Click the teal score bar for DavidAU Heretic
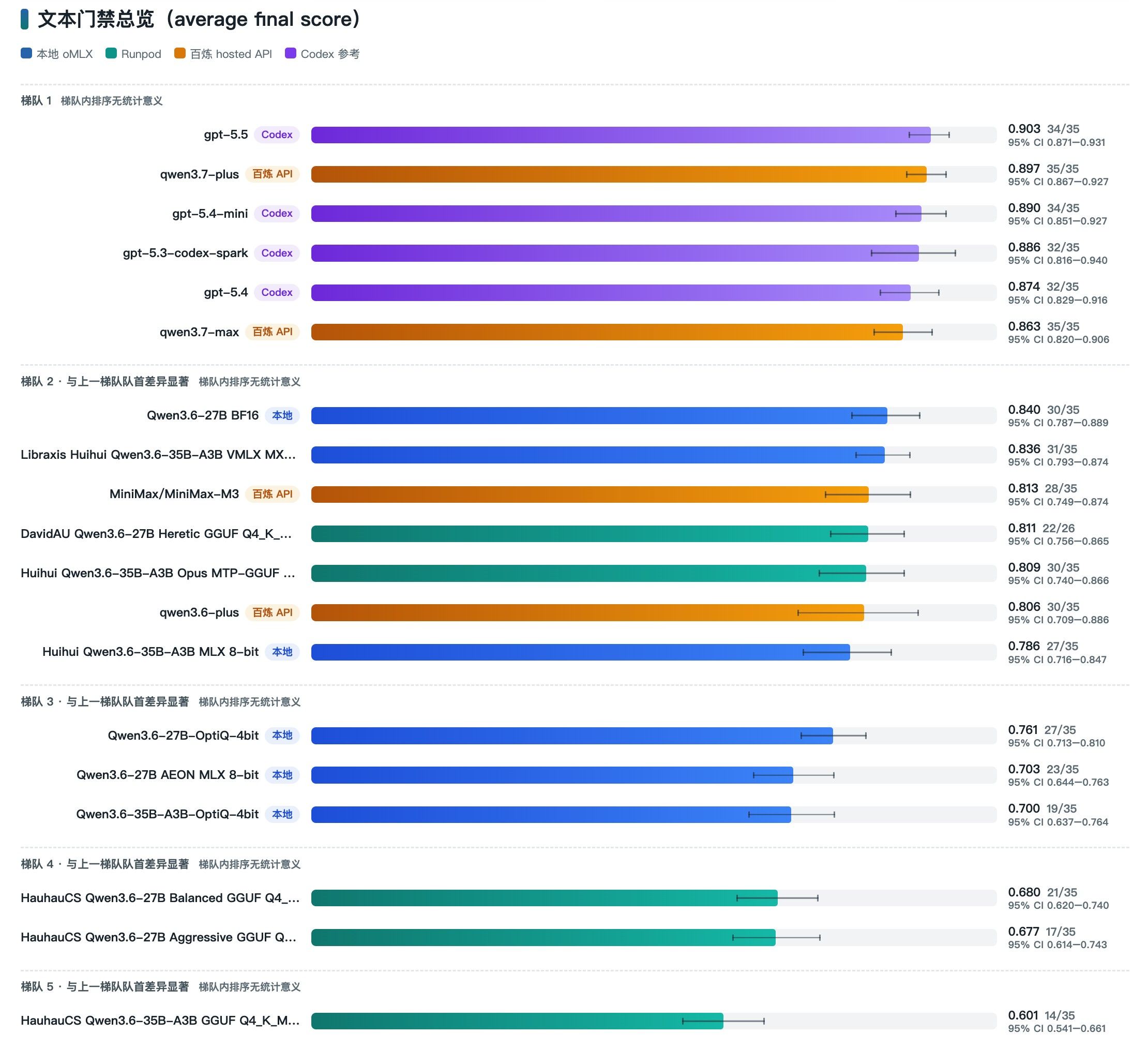Image resolution: width=1148 pixels, height=1049 pixels. coord(590,534)
